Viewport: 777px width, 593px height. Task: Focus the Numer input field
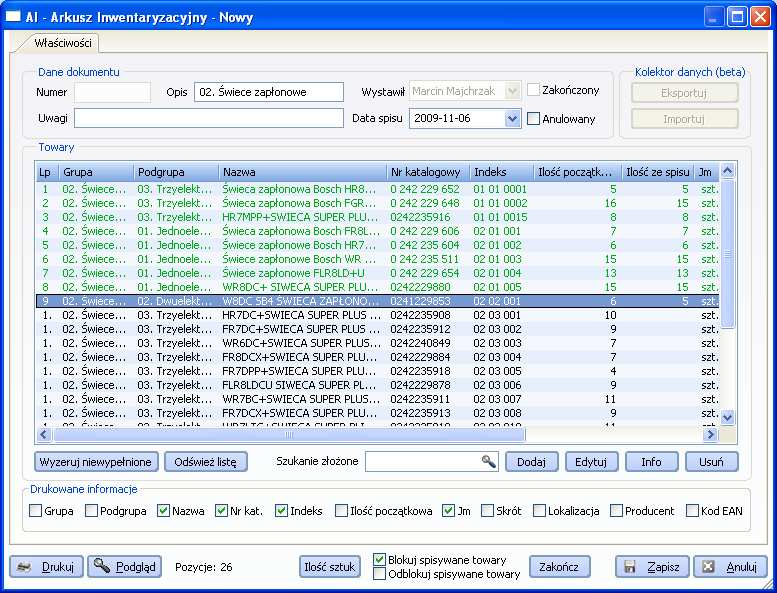click(112, 92)
